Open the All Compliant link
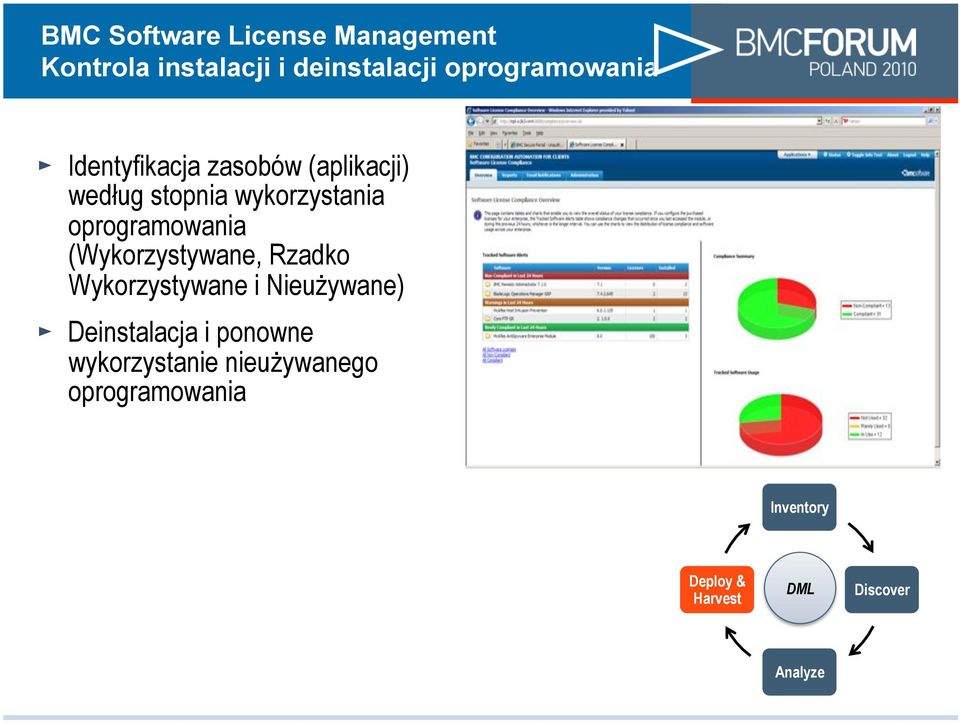960x724 pixels. tap(493, 360)
